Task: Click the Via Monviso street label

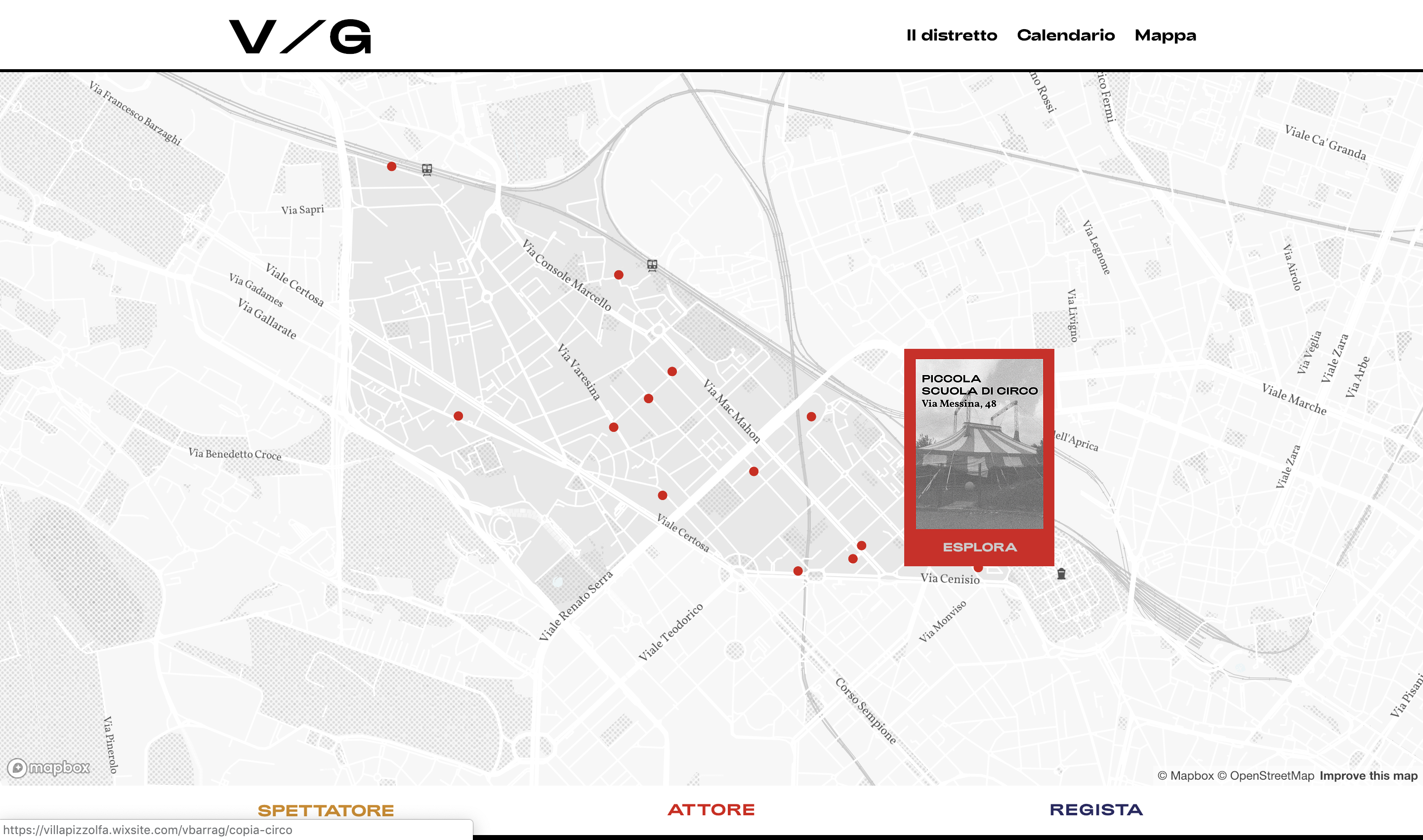Action: coord(942,622)
